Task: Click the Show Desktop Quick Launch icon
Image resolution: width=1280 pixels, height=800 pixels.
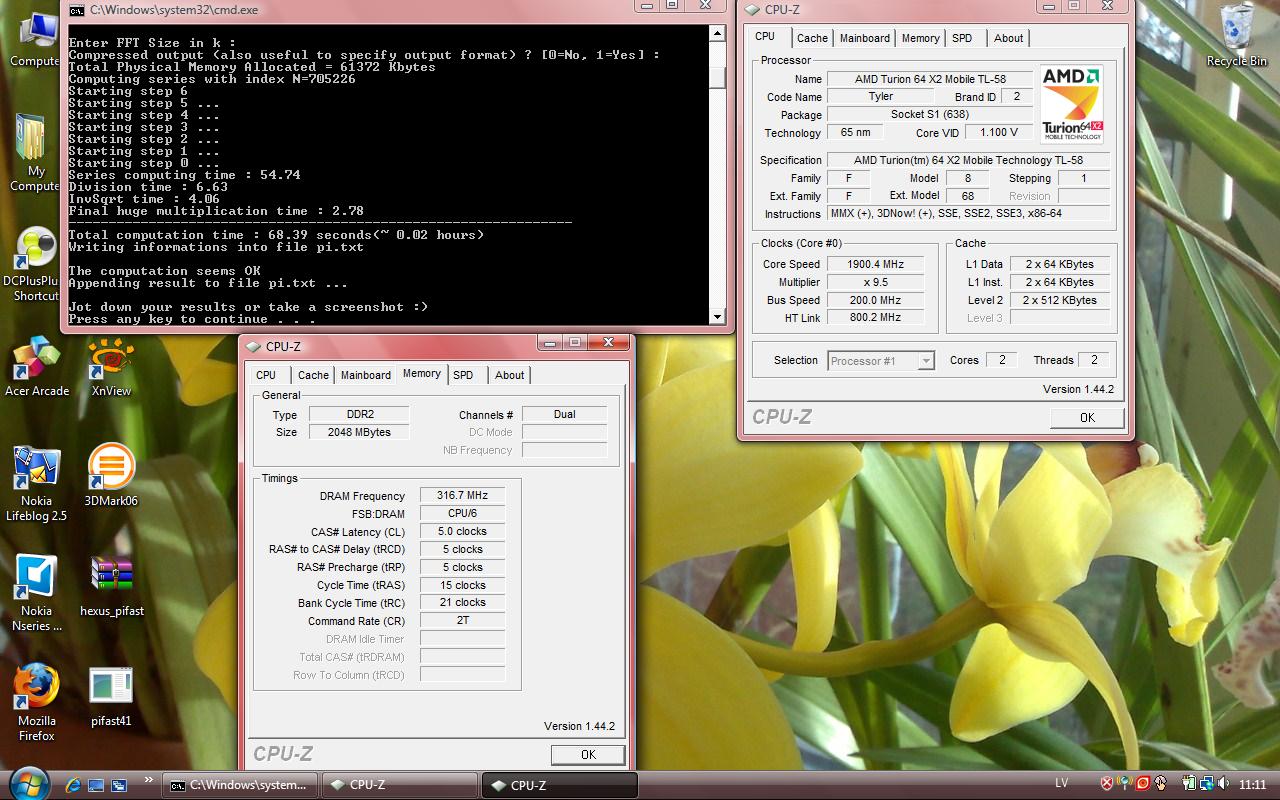Action: tap(96, 785)
